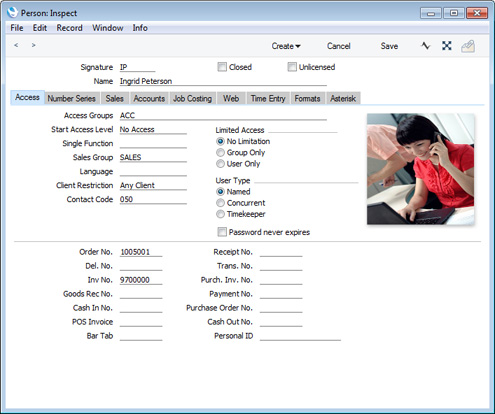The width and height of the screenshot is (495, 414).
Task: Switch to the Asterisk tab
Action: [343, 98]
